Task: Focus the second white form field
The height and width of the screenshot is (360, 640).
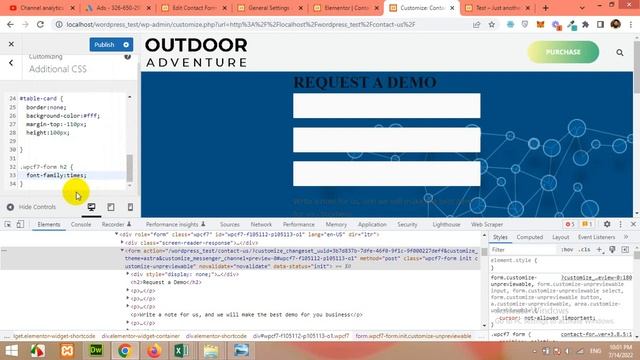Action: pyautogui.click(x=387, y=140)
